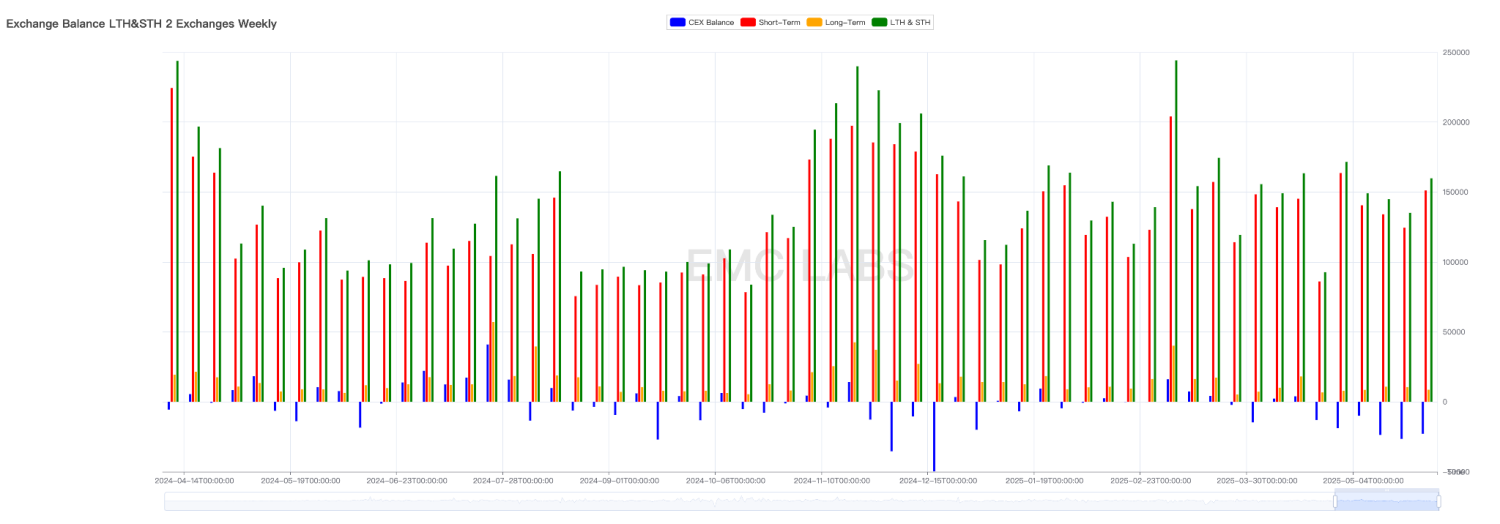Image resolution: width=1500 pixels, height=524 pixels.
Task: Toggle the Long-Term series legend label
Action: click(x=845, y=22)
